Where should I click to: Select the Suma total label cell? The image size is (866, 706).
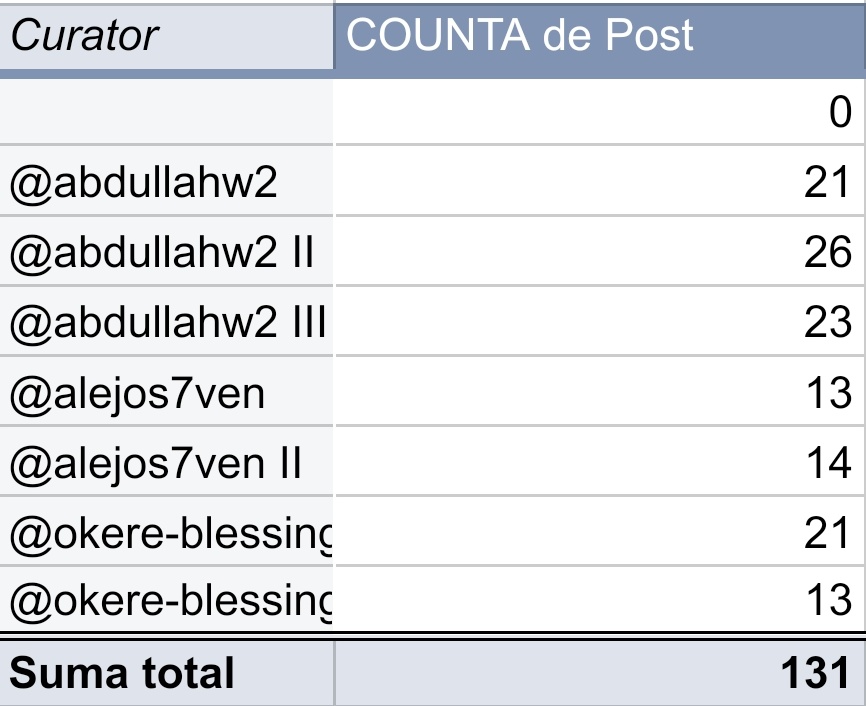click(167, 673)
